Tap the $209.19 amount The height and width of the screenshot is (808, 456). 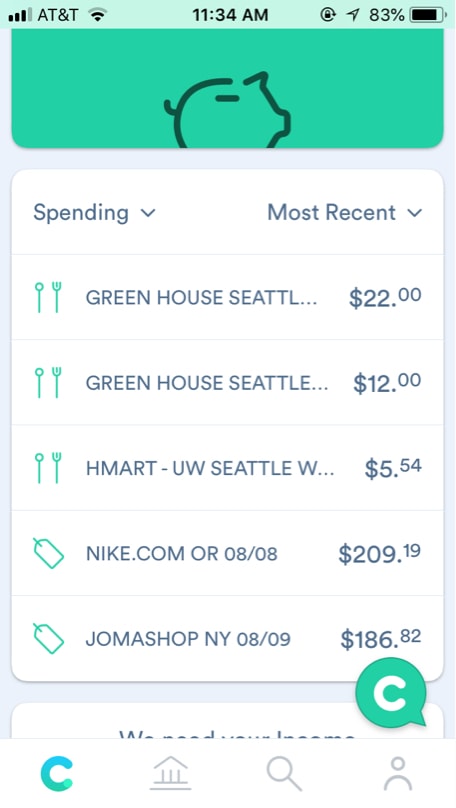point(379,554)
